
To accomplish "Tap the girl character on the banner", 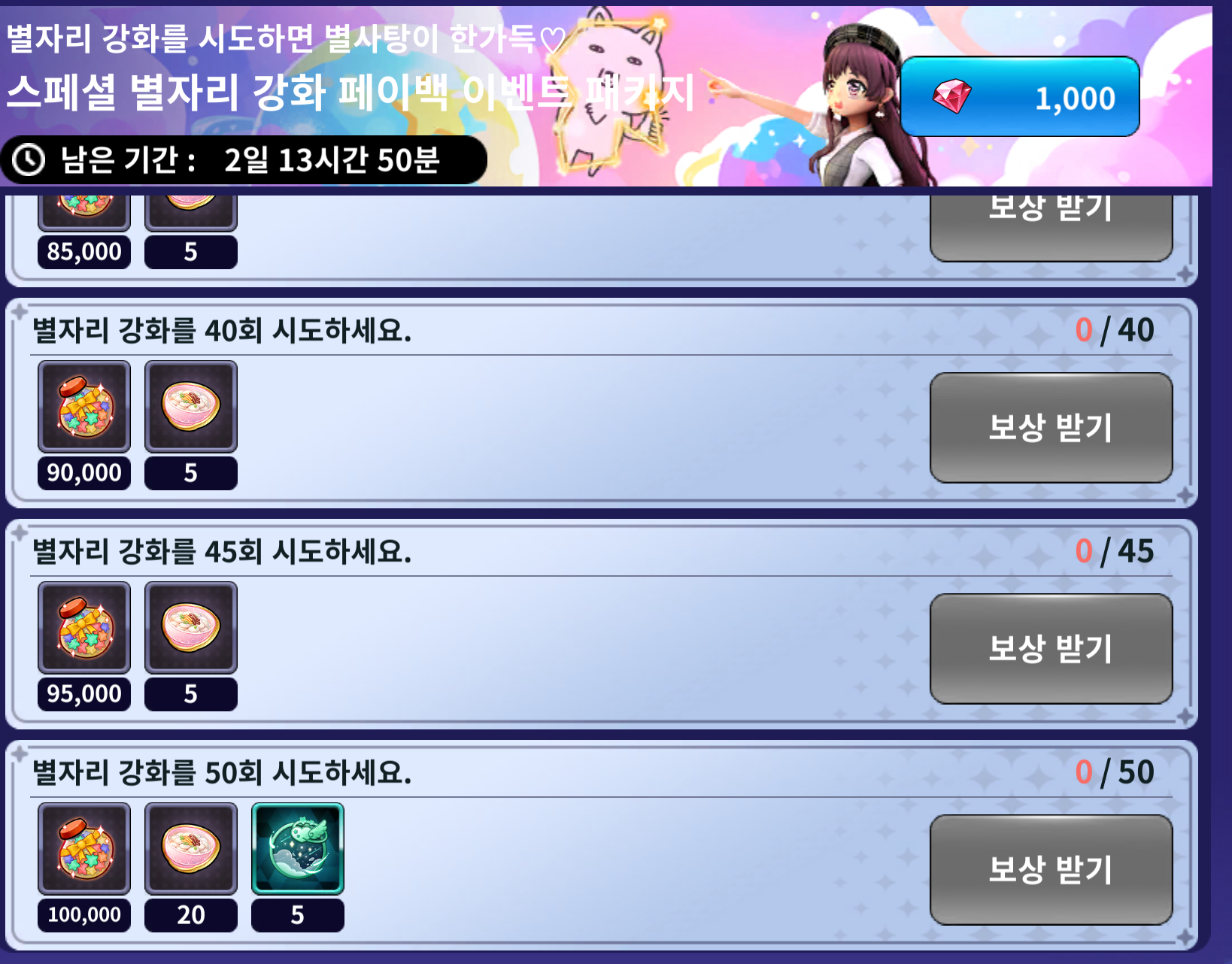I will (865, 105).
